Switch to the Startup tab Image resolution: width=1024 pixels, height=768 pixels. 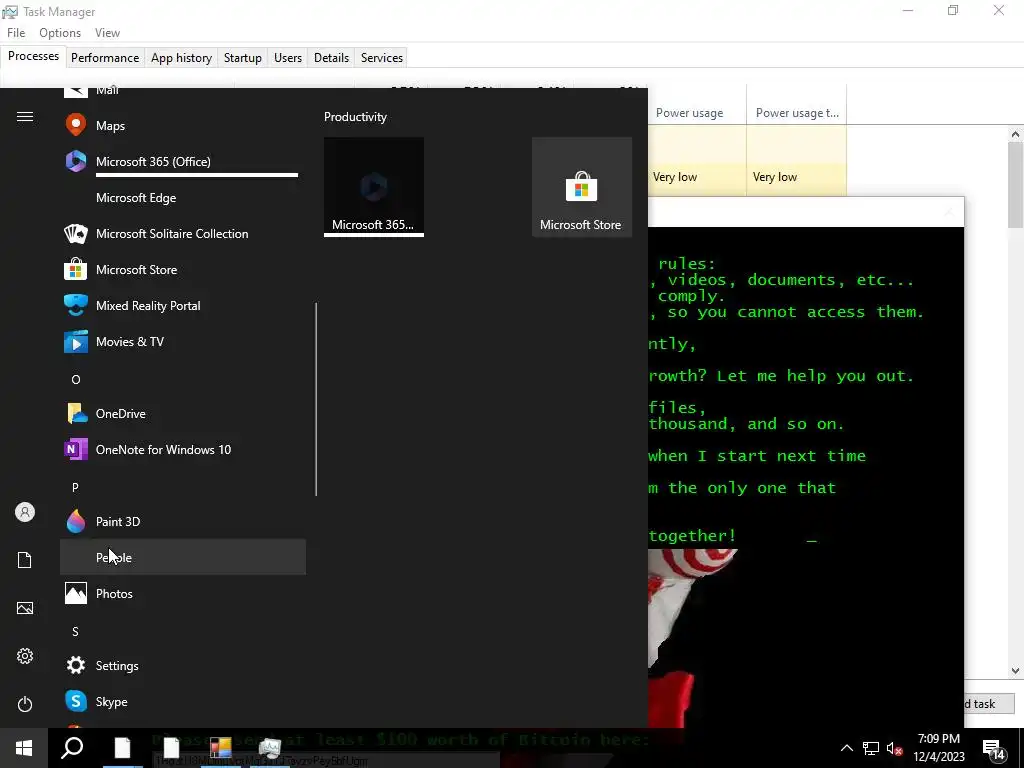tap(242, 57)
